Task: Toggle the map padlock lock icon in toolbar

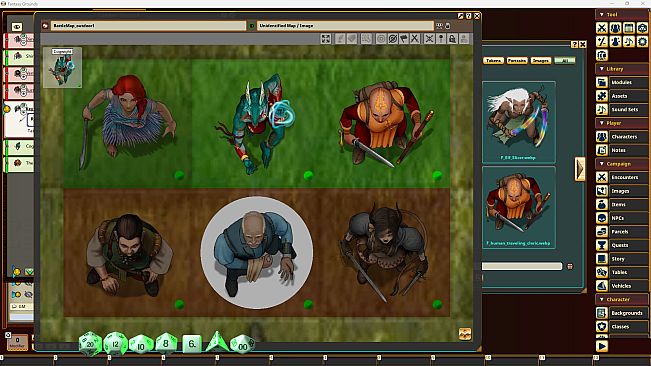Action: (452, 39)
